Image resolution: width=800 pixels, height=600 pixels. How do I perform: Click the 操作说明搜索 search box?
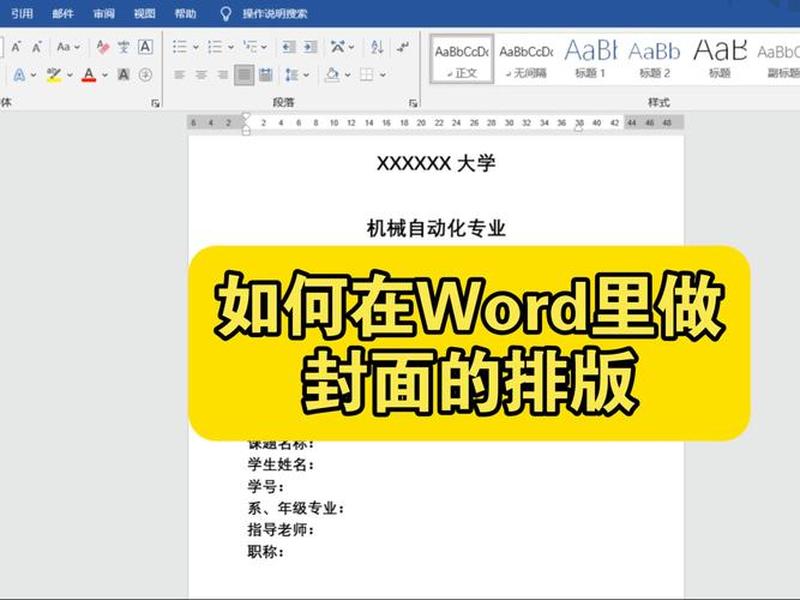(x=275, y=14)
